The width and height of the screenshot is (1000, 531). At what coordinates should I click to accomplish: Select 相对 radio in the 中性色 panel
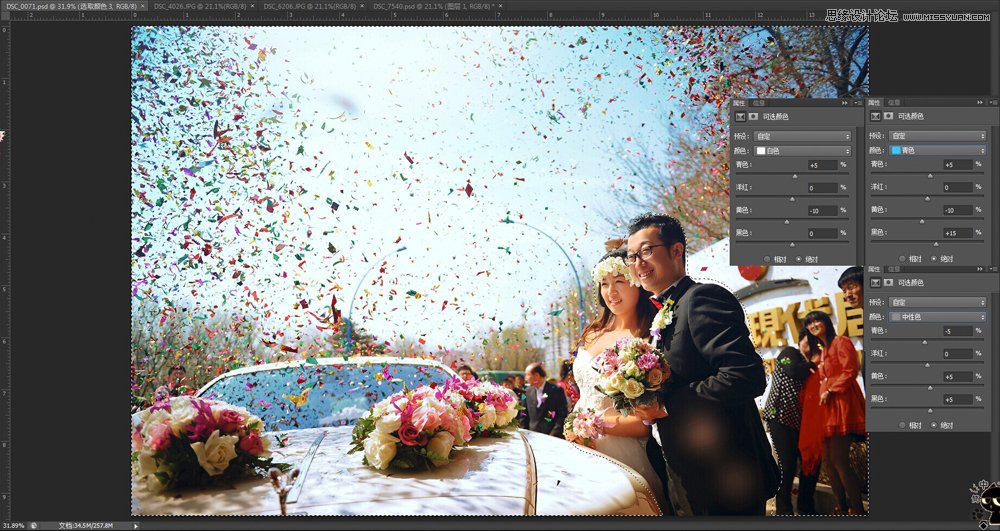902,425
